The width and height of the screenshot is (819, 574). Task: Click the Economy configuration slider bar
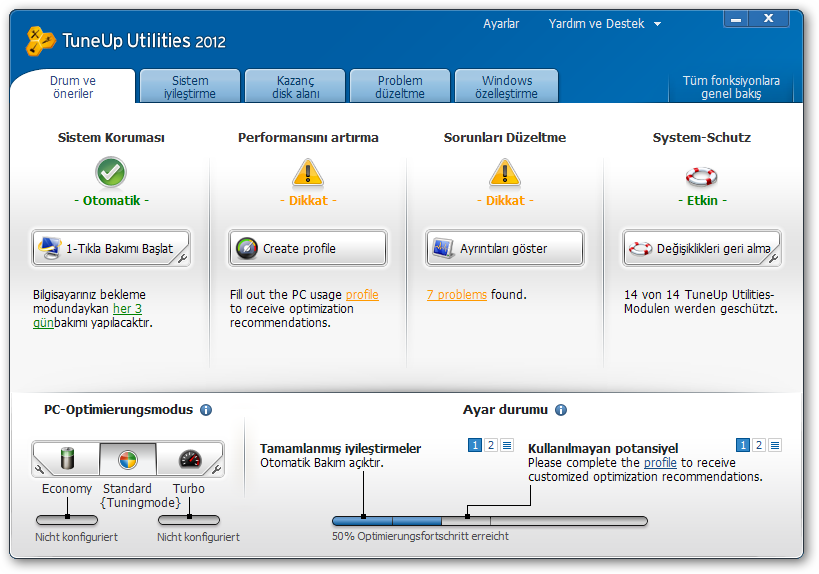pos(67,520)
